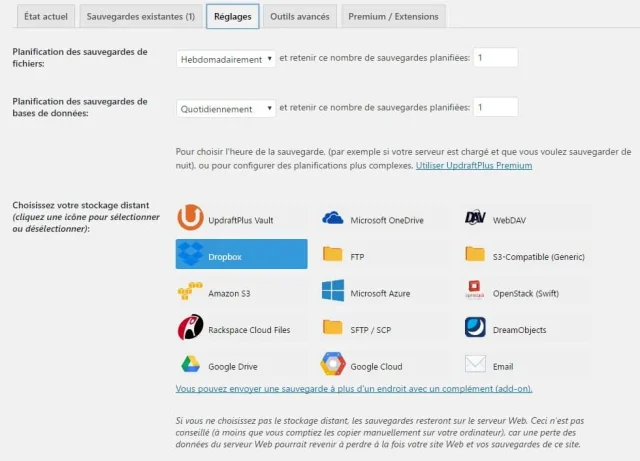
Task: Expand the Quotidiennement database schedule dropdown
Action: tap(226, 108)
